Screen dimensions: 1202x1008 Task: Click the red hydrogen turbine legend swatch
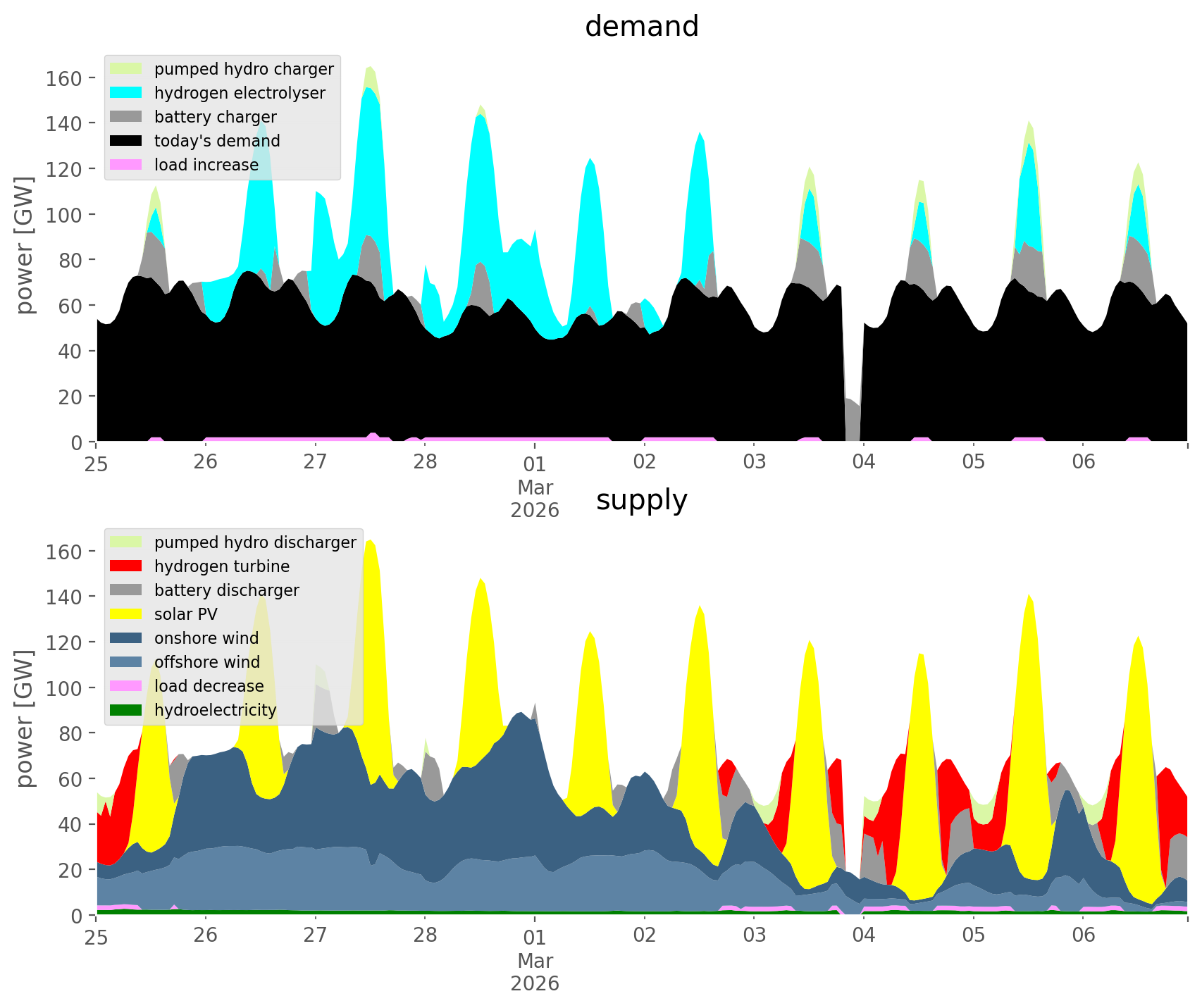click(x=126, y=566)
